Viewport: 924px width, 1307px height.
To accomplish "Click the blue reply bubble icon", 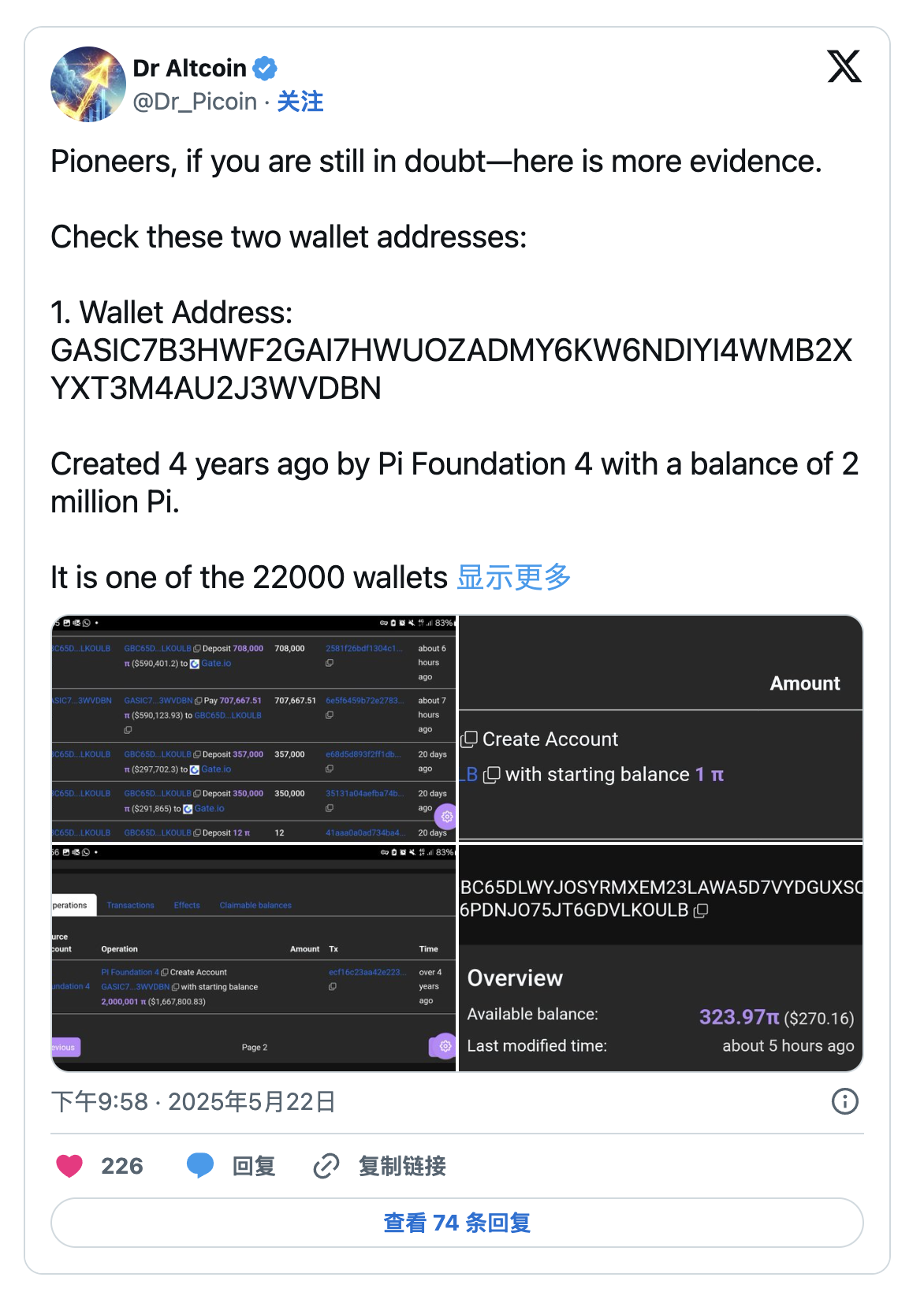I will 200,1165.
